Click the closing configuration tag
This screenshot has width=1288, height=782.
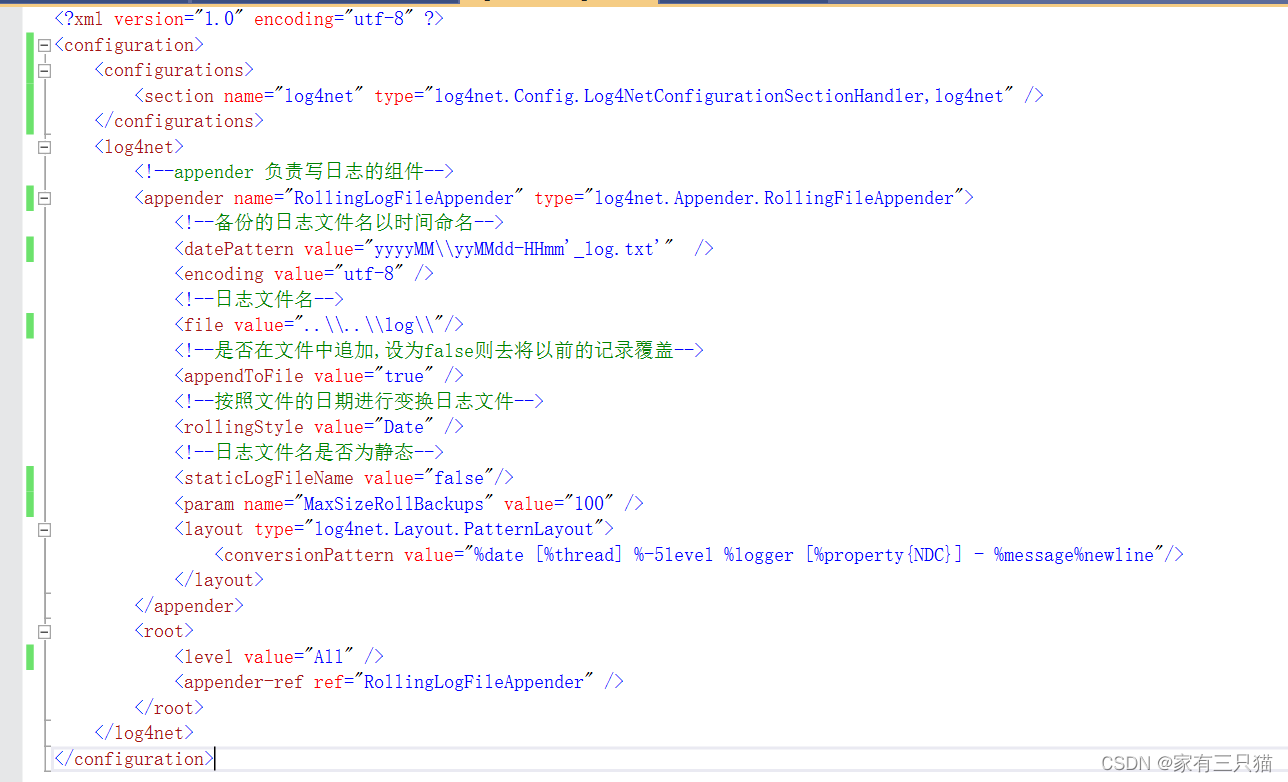[x=134, y=759]
